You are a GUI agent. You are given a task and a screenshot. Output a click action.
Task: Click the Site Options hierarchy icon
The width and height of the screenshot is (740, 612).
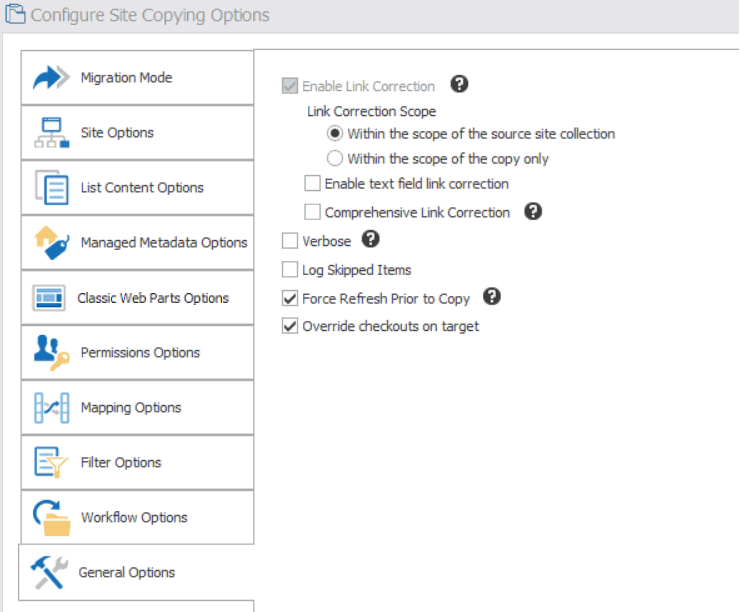point(50,133)
